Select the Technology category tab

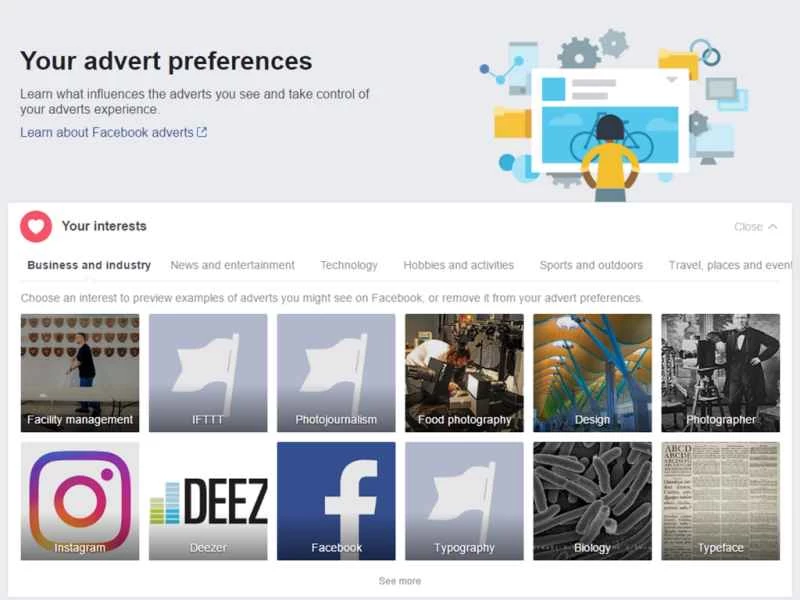tap(348, 265)
